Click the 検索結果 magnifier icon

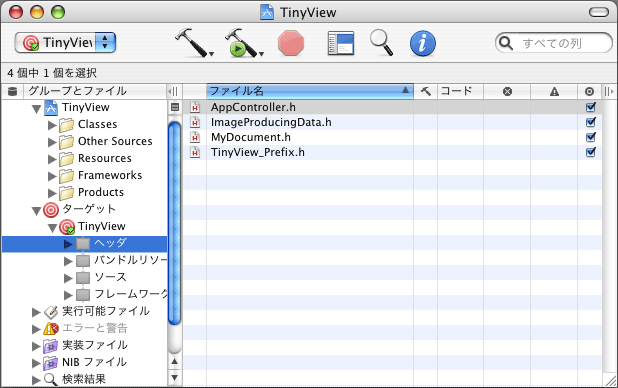tap(50, 379)
